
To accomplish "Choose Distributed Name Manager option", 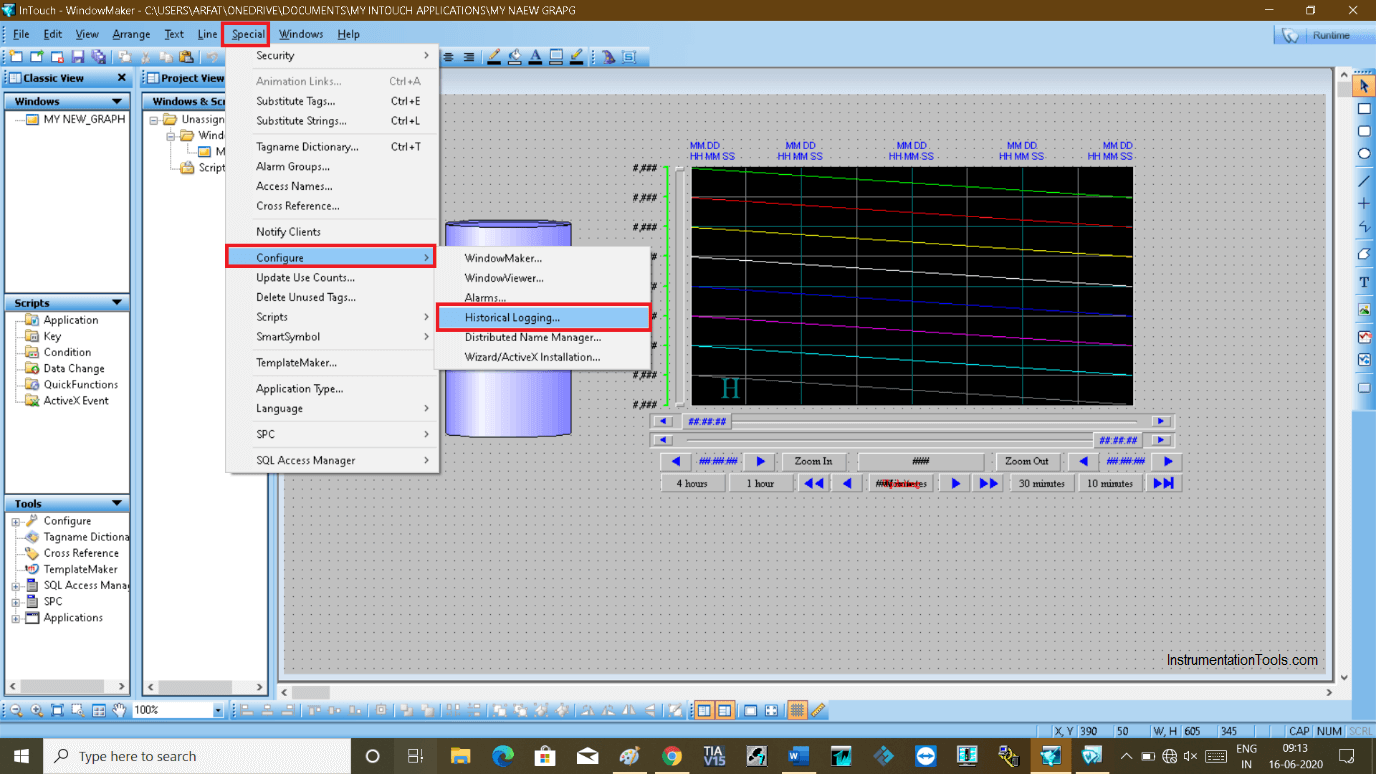I will point(543,337).
